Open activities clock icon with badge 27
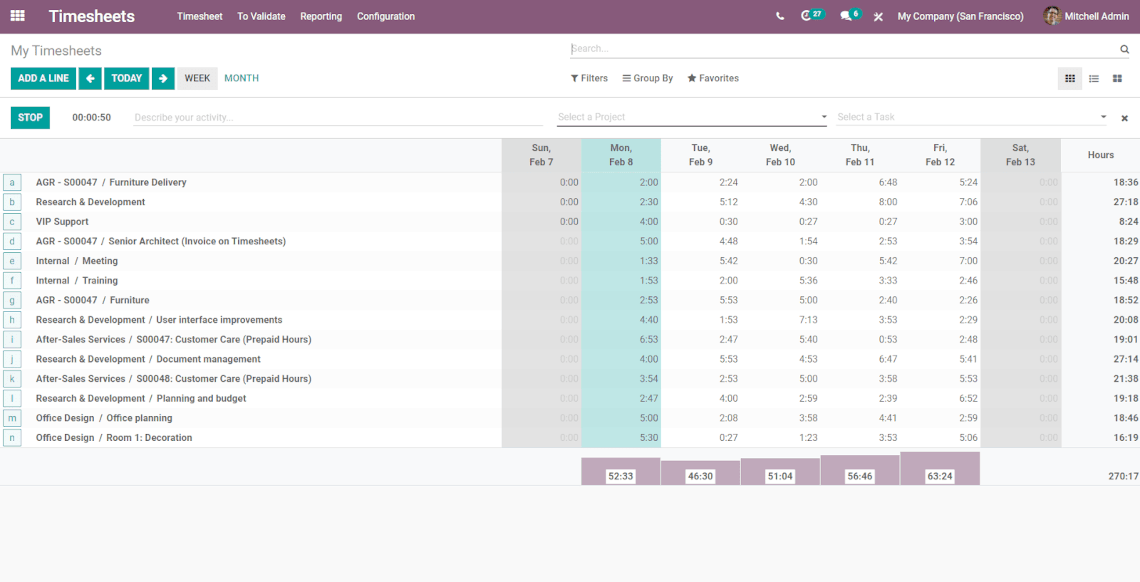1140x582 pixels. 807,16
